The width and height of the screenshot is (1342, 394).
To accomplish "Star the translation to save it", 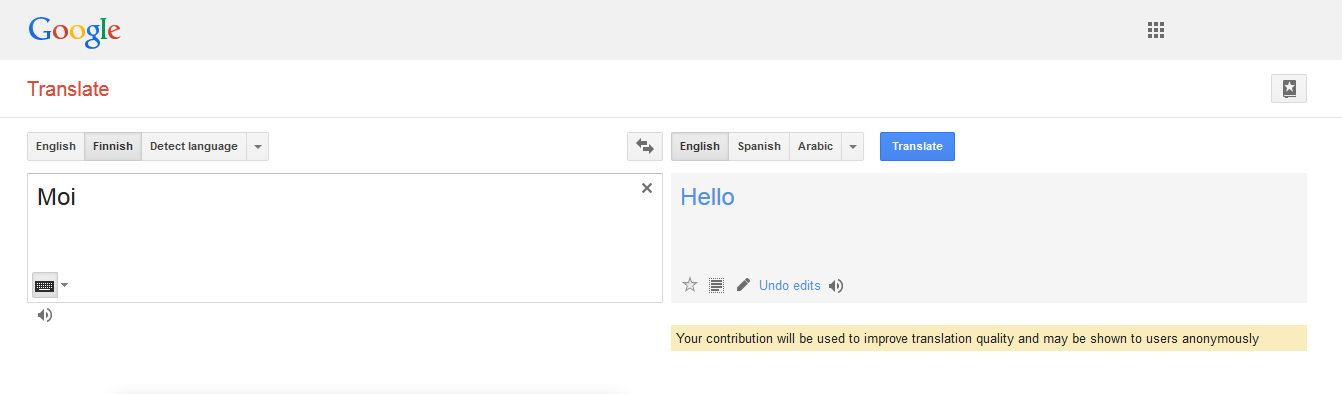I will pos(690,285).
